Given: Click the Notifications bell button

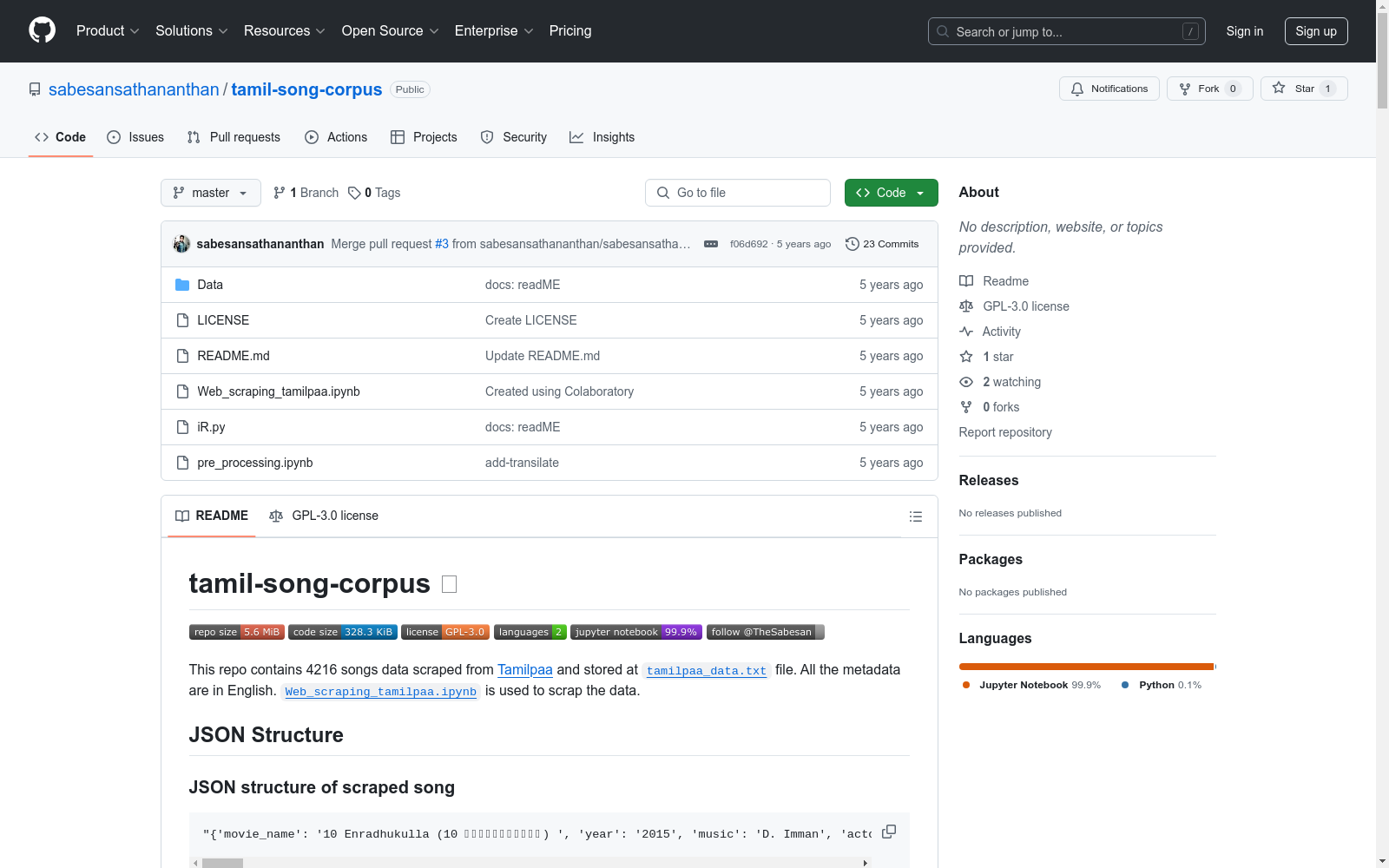Looking at the screenshot, I should 1109,89.
